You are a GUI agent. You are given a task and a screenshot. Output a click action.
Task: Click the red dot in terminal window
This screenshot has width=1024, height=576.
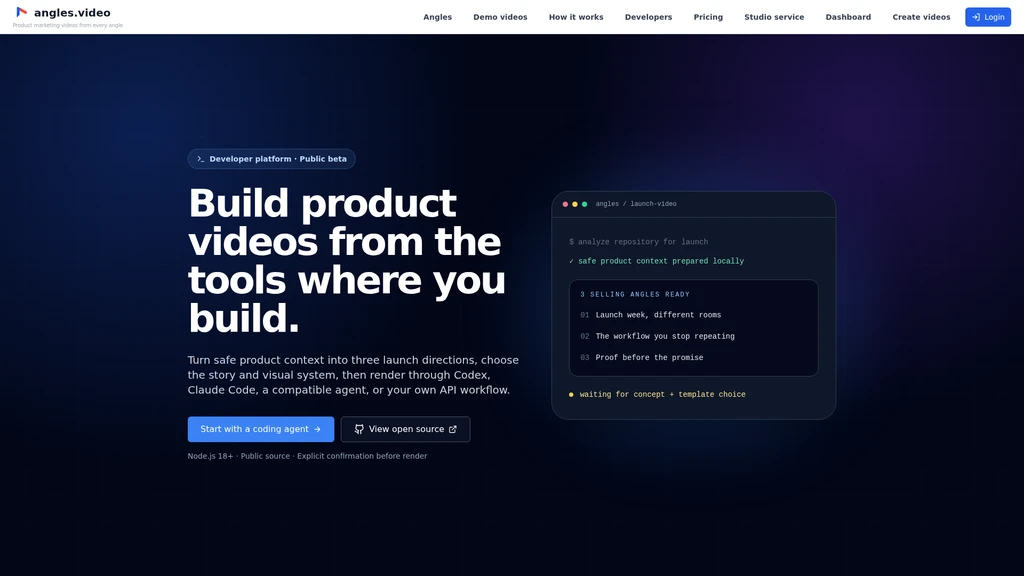click(x=566, y=204)
